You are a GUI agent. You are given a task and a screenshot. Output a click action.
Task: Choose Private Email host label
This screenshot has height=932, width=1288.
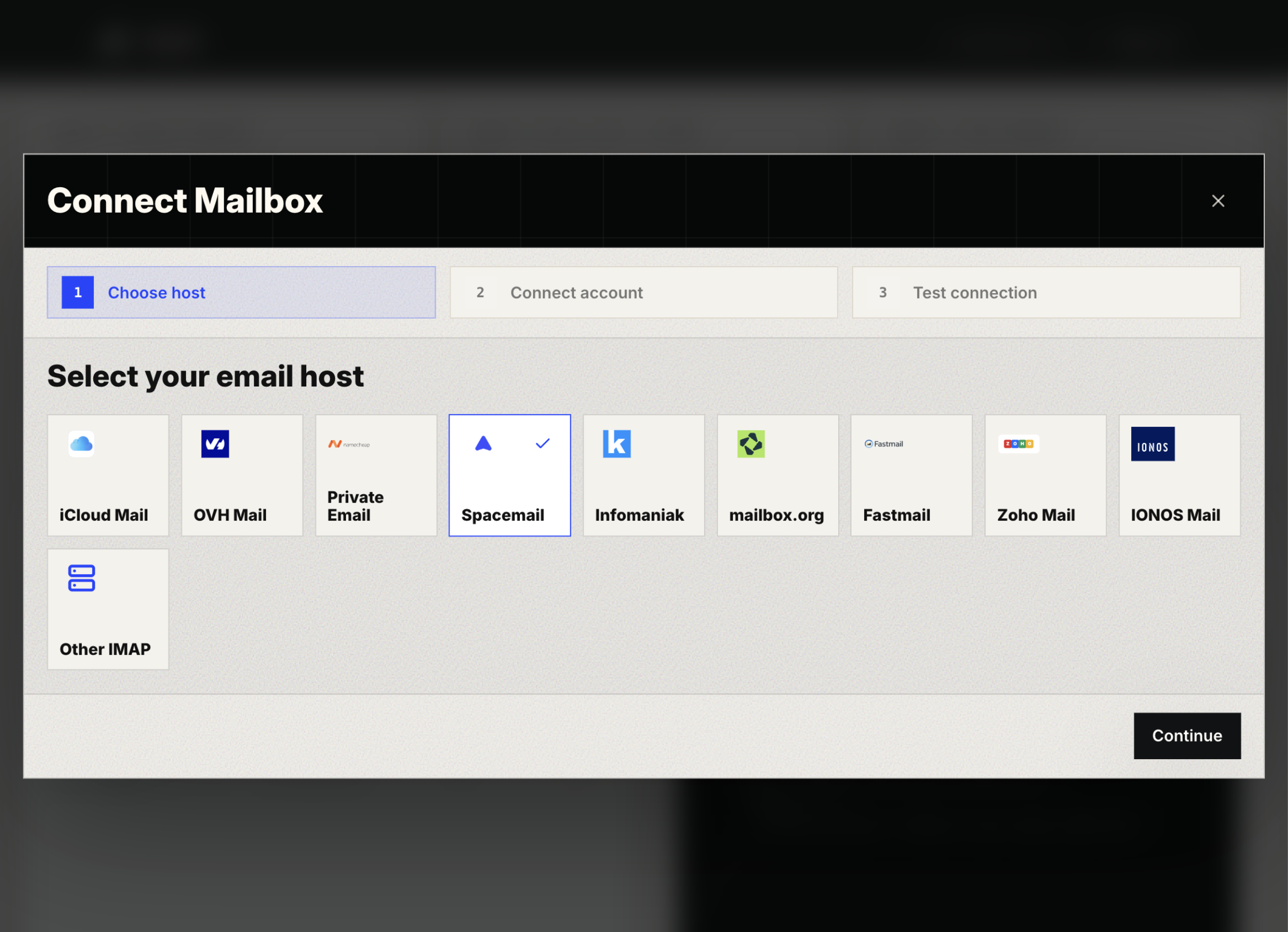click(x=355, y=506)
